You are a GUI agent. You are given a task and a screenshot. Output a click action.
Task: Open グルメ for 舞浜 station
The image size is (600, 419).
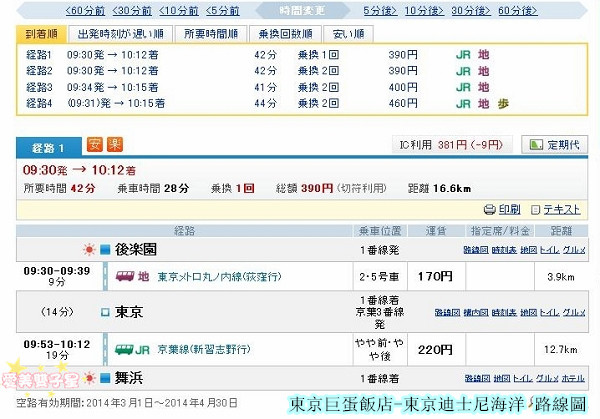coord(547,379)
